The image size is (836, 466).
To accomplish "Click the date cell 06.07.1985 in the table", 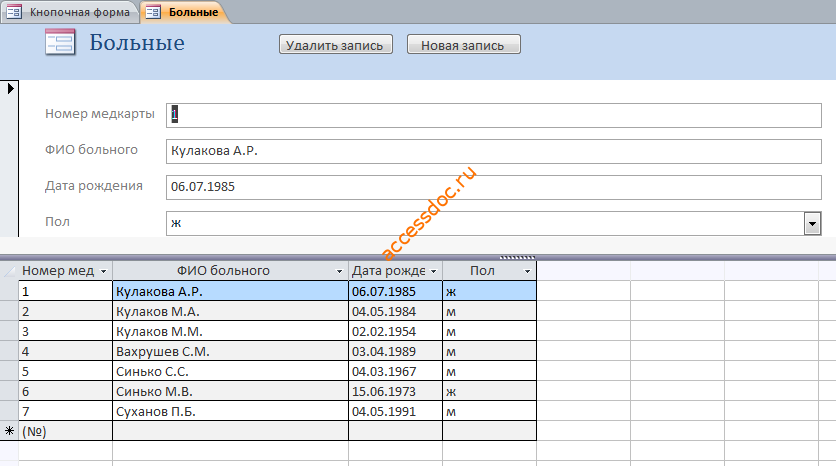I will click(396, 291).
